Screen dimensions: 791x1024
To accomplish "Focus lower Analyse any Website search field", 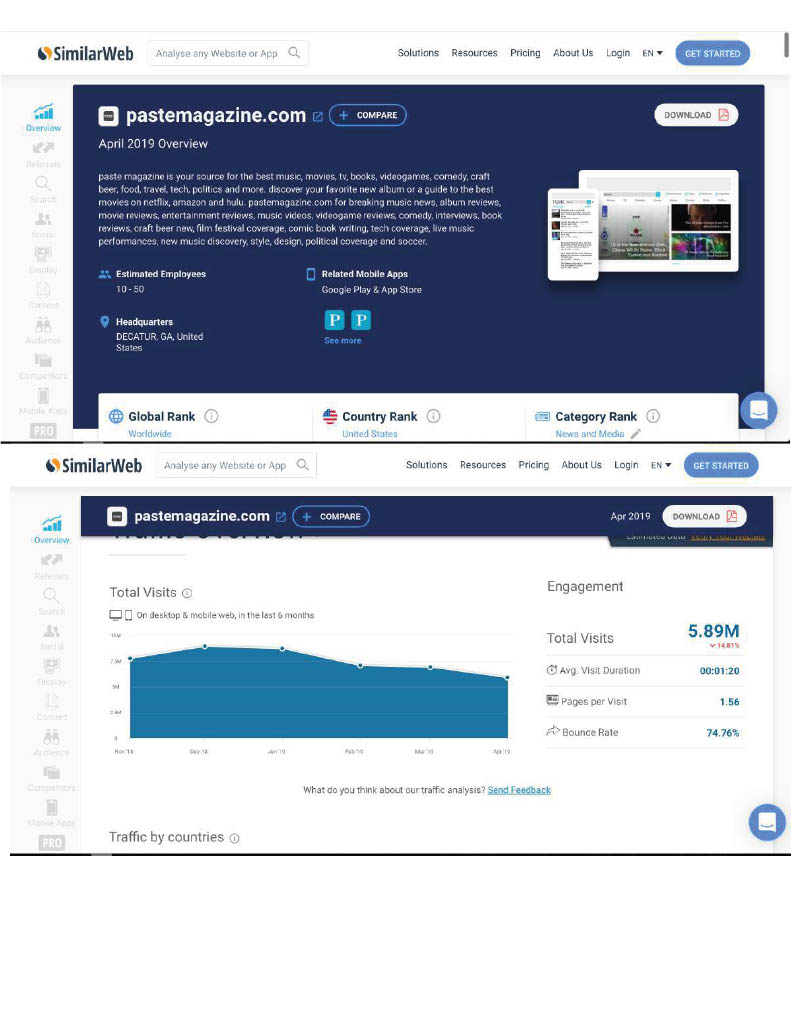I will coord(236,465).
